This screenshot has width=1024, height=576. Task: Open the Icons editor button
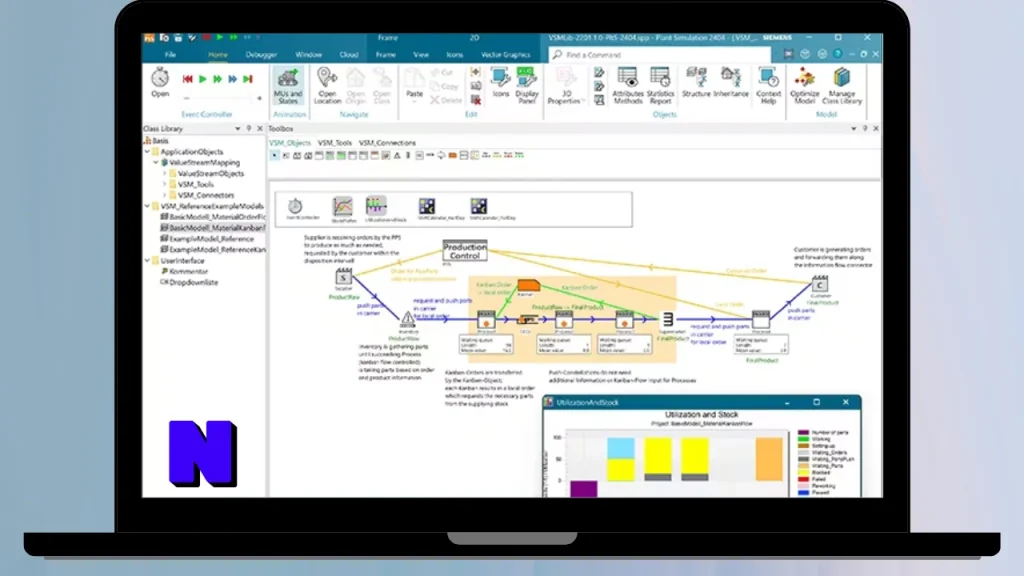[501, 83]
